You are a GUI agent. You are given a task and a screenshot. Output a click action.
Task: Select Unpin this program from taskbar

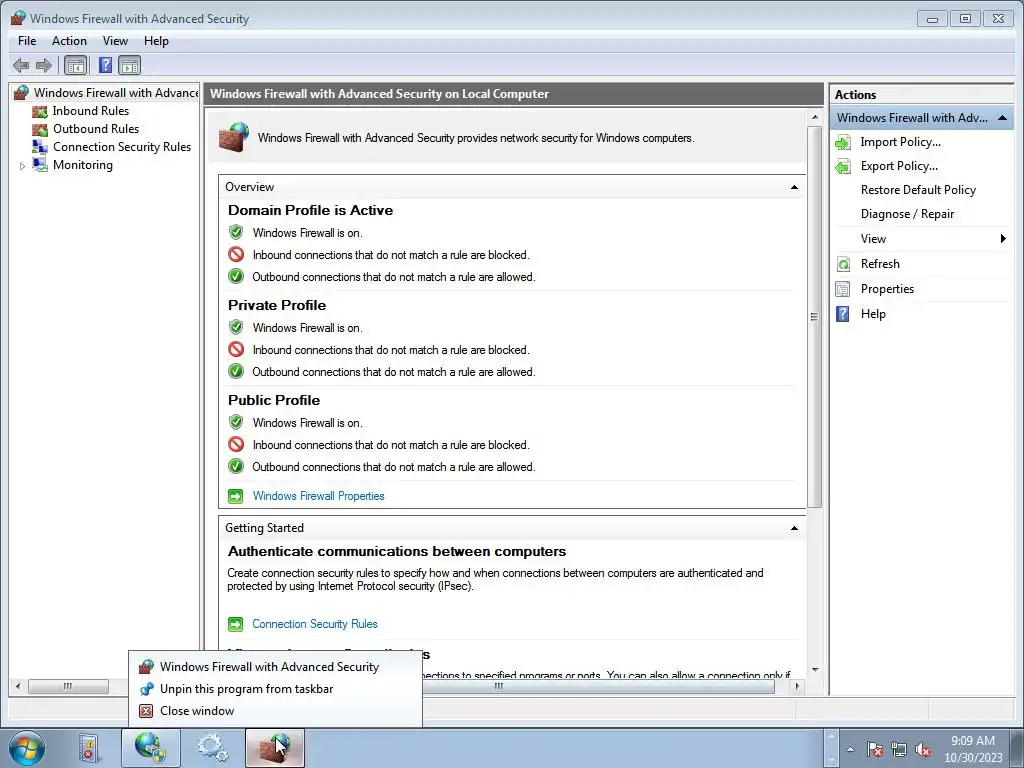275,689
